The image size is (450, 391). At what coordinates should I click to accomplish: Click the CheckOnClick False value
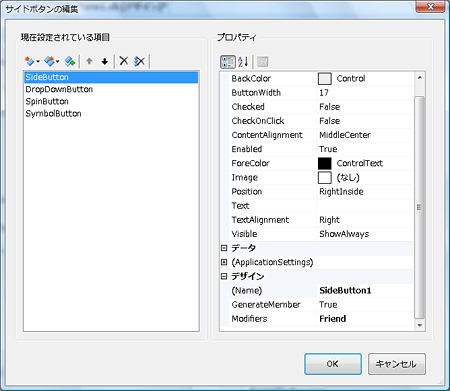click(365, 121)
